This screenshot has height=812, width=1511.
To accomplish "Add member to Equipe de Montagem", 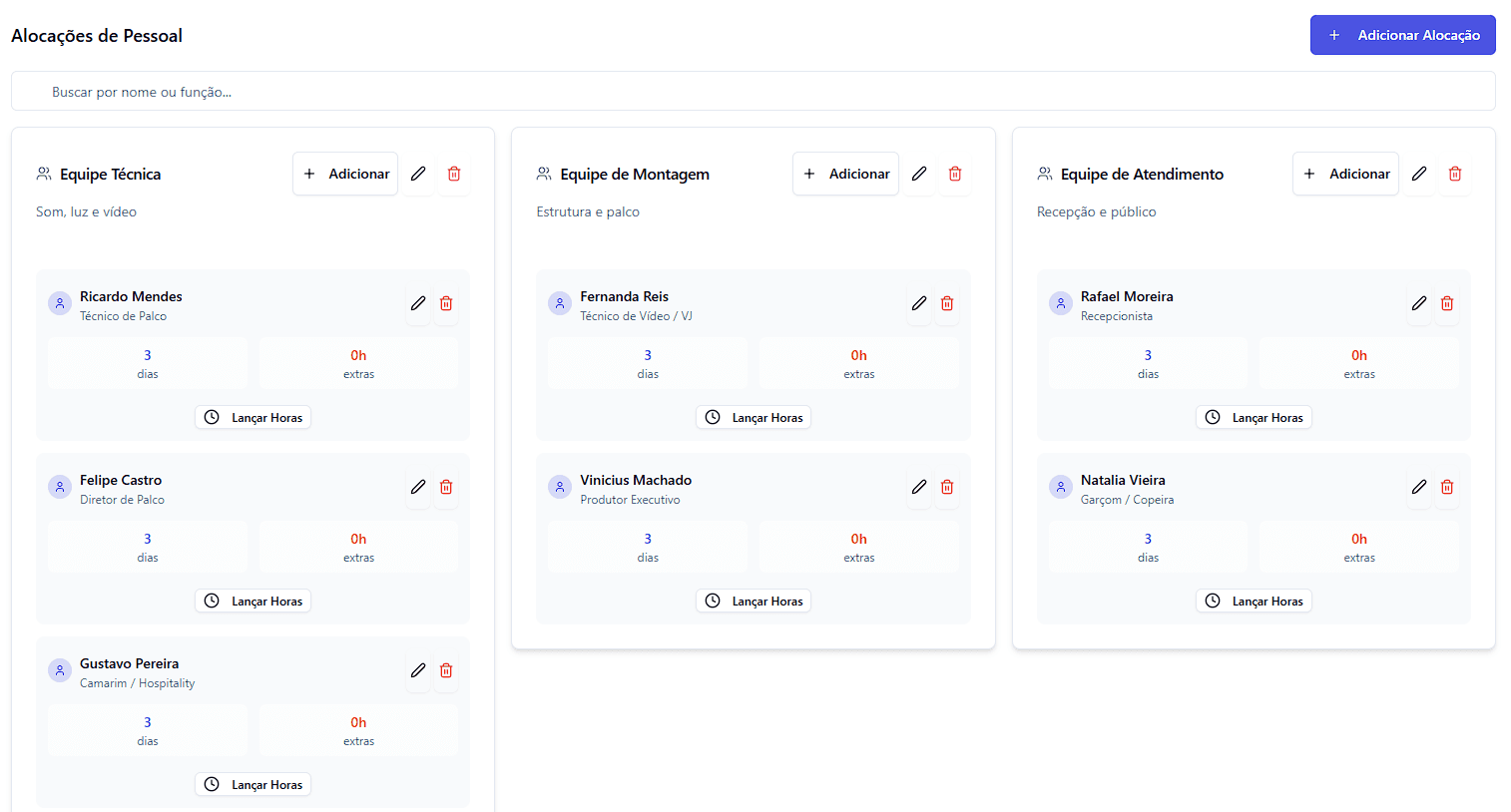I will click(845, 174).
